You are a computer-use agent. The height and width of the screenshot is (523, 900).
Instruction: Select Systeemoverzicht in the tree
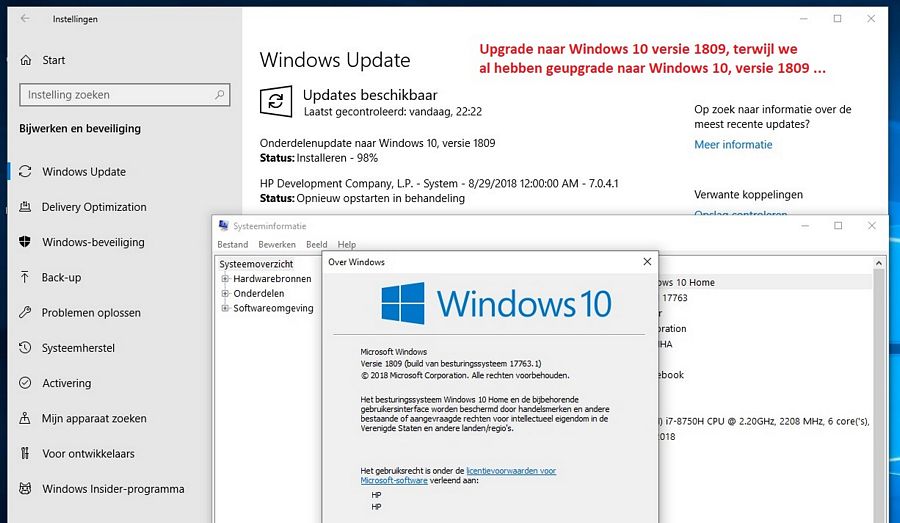256,264
